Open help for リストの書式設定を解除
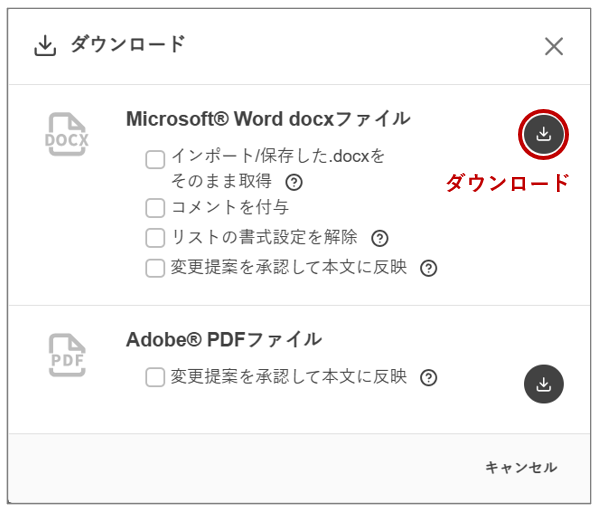The height and width of the screenshot is (511, 602). click(379, 238)
